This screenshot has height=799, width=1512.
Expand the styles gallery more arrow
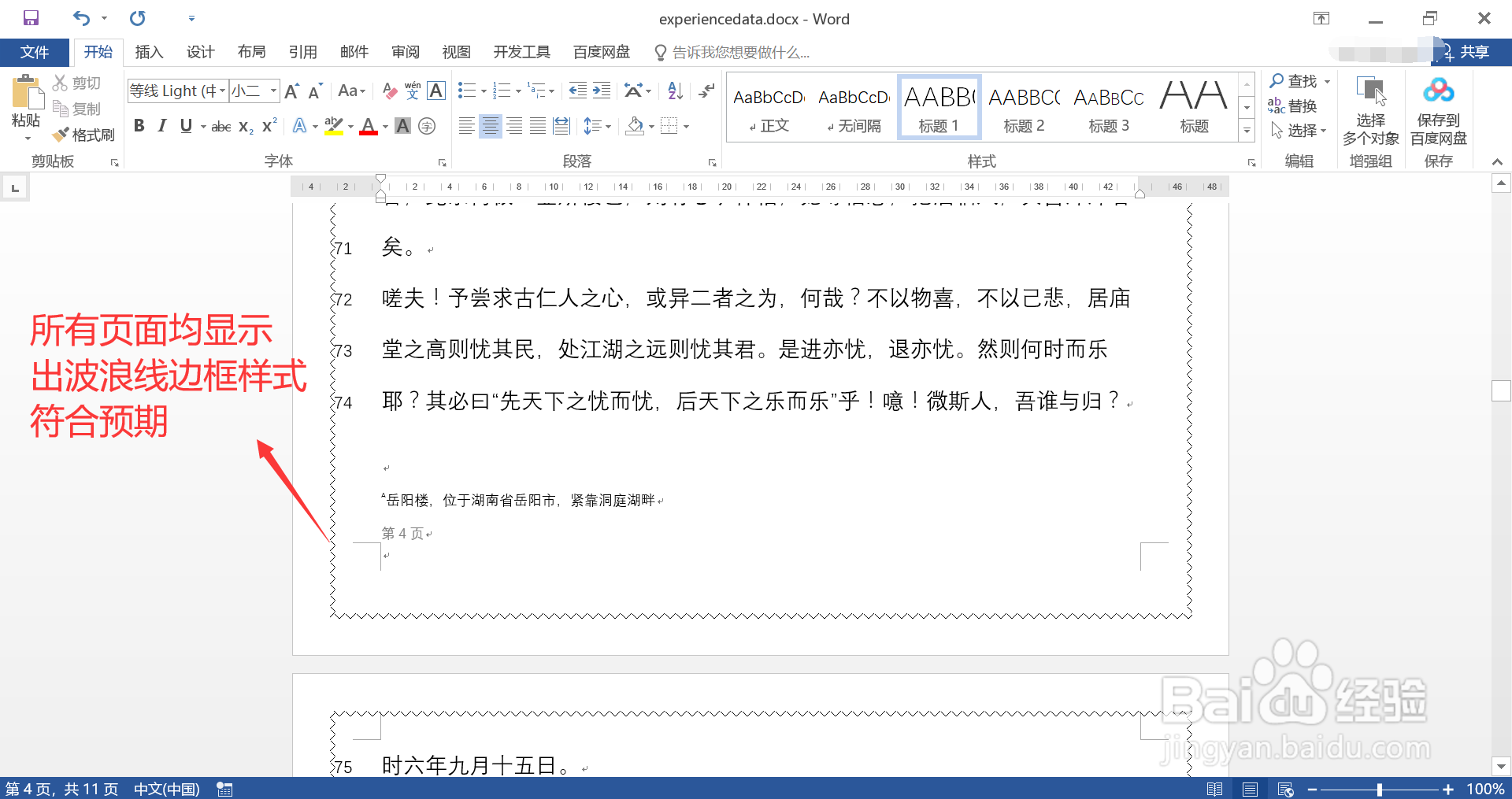pos(1247,131)
